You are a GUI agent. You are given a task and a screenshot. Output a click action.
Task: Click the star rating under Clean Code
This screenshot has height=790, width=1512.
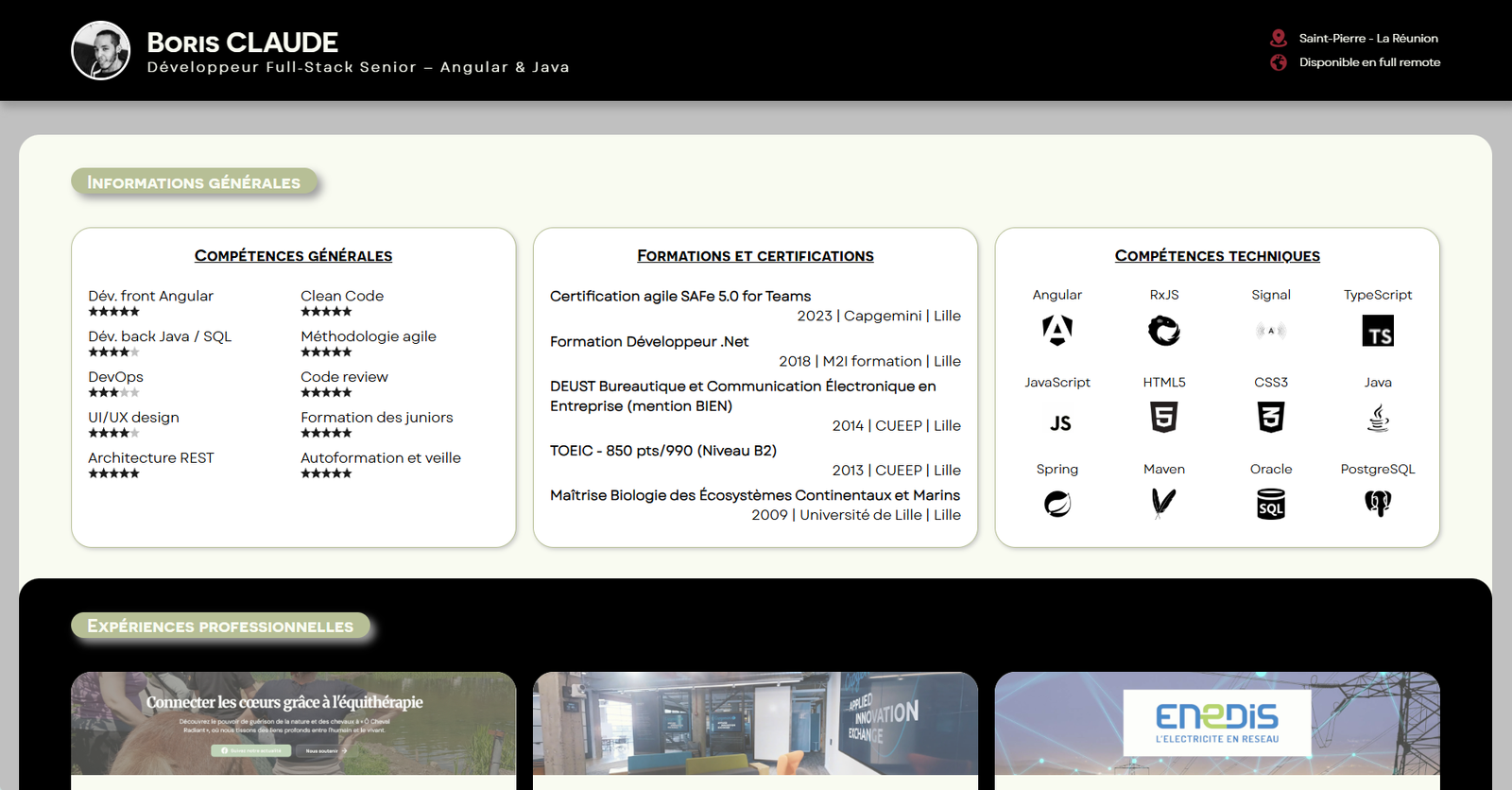(326, 312)
